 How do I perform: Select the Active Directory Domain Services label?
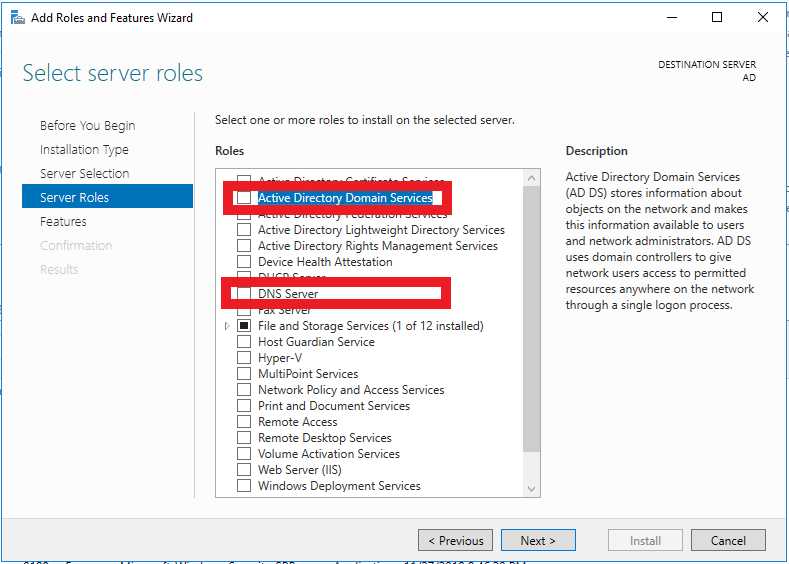pyautogui.click(x=345, y=198)
